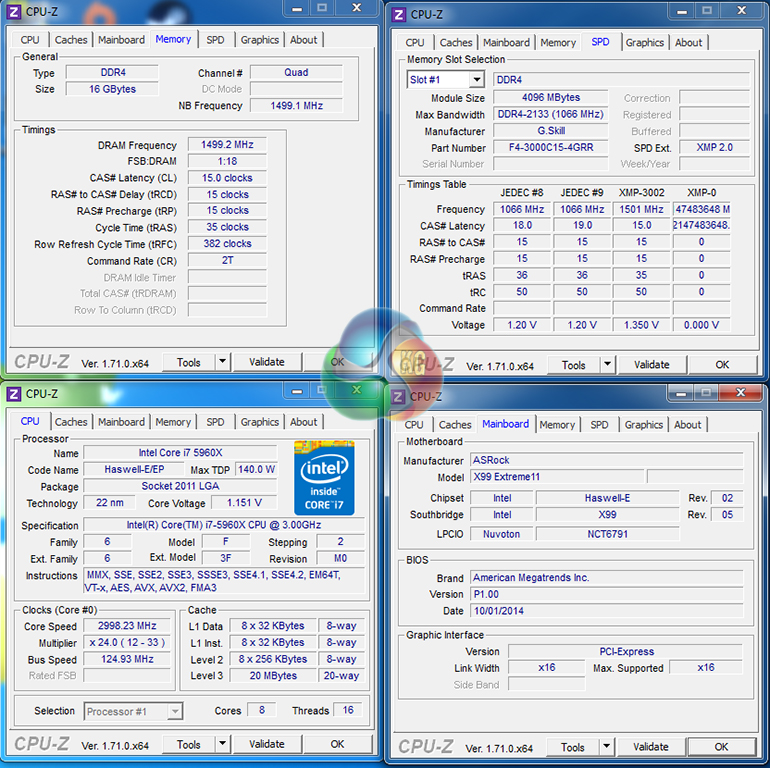Open Tools dropdown arrow in SPD window
The height and width of the screenshot is (768, 770).
[607, 365]
